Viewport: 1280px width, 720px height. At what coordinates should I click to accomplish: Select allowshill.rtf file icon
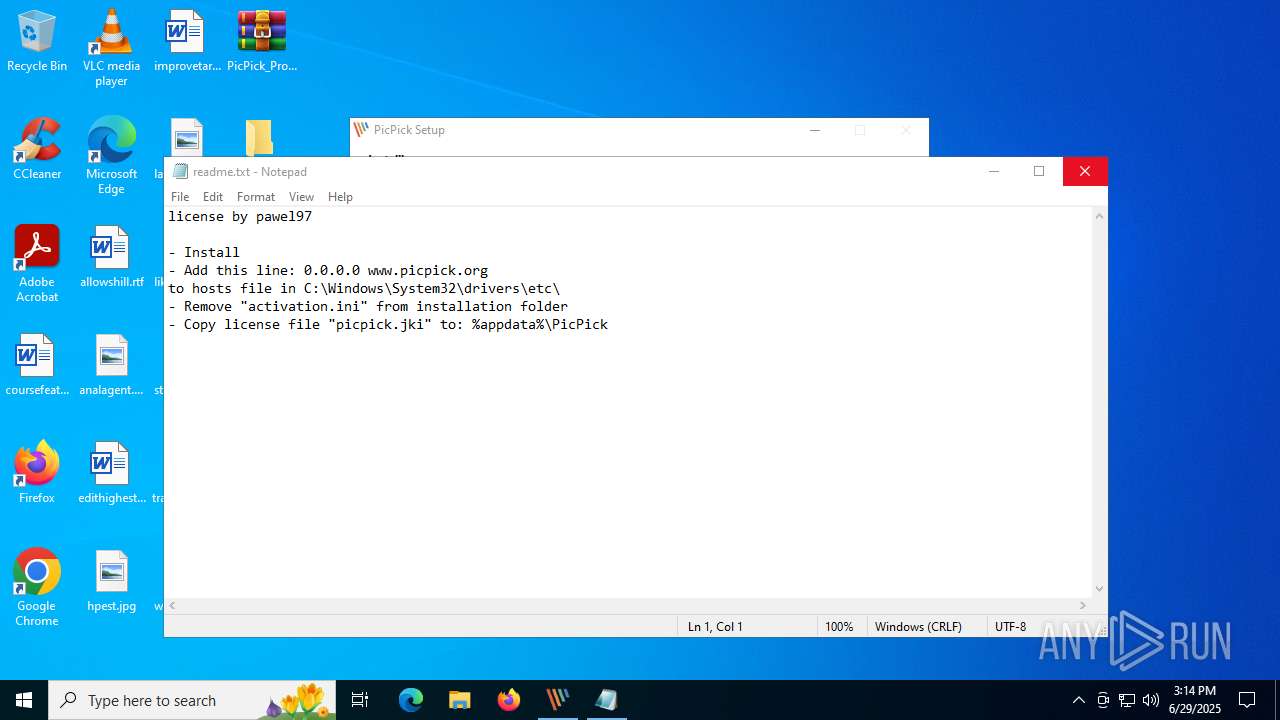pyautogui.click(x=111, y=257)
